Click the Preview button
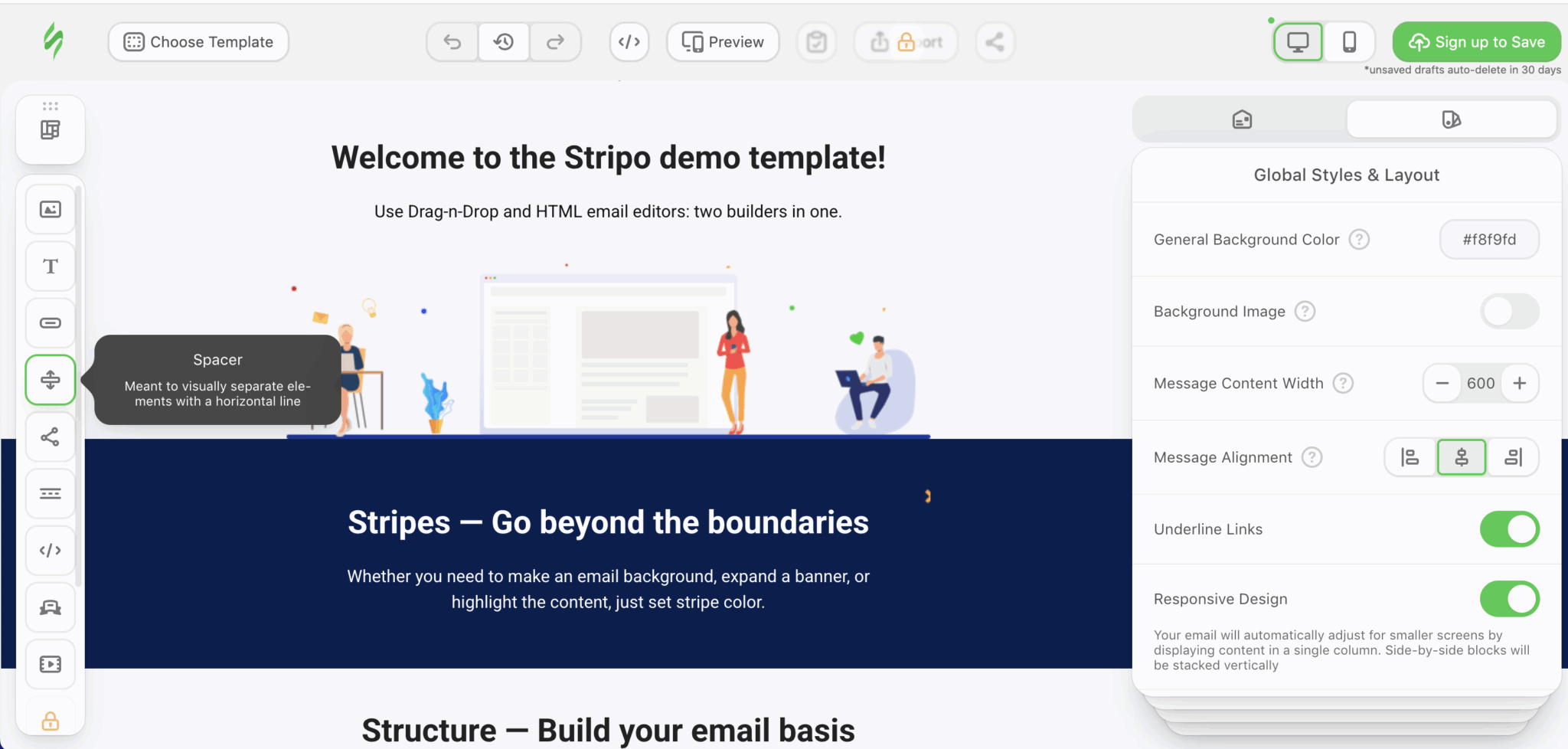1568x749 pixels. coord(722,42)
